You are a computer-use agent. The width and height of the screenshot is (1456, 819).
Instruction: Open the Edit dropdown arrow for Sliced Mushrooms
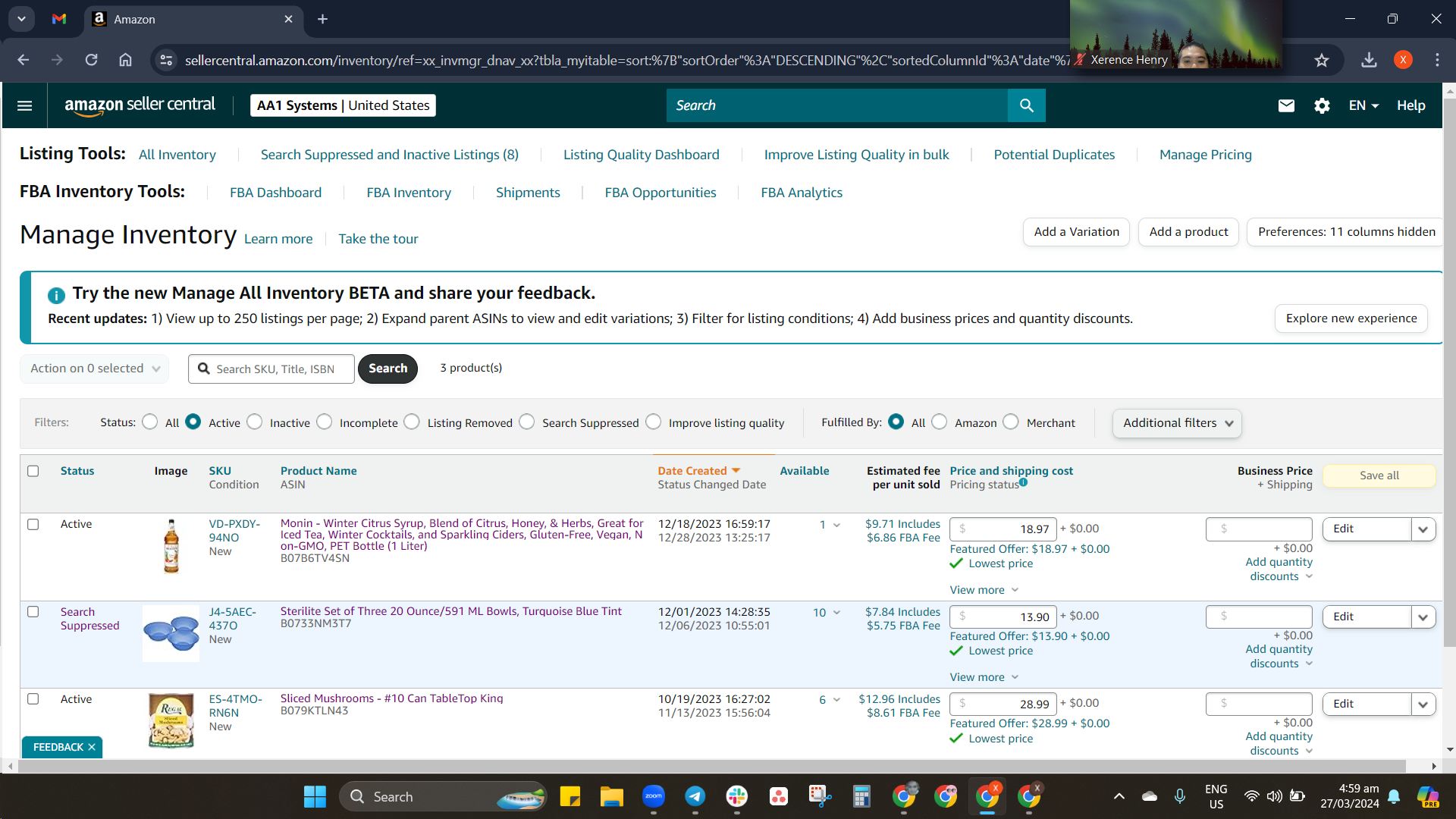click(1423, 704)
